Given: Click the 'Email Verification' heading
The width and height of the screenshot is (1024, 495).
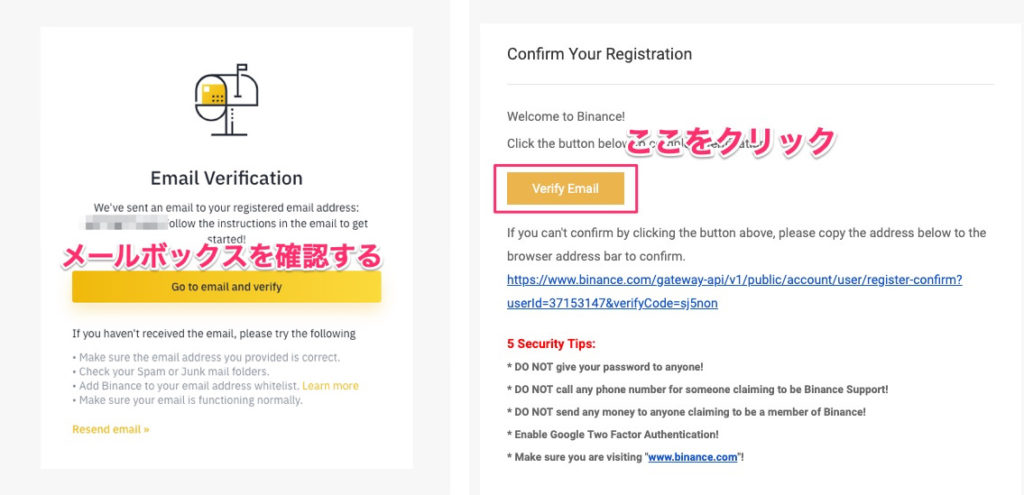Looking at the screenshot, I should [x=226, y=178].
